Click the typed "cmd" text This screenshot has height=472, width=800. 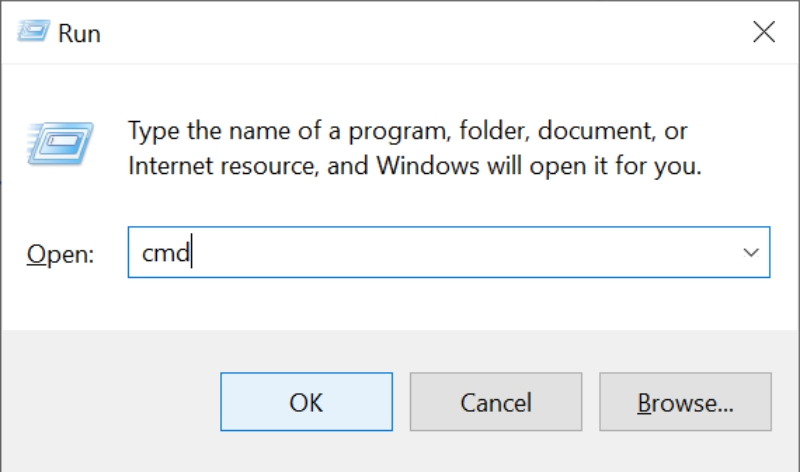coord(166,253)
